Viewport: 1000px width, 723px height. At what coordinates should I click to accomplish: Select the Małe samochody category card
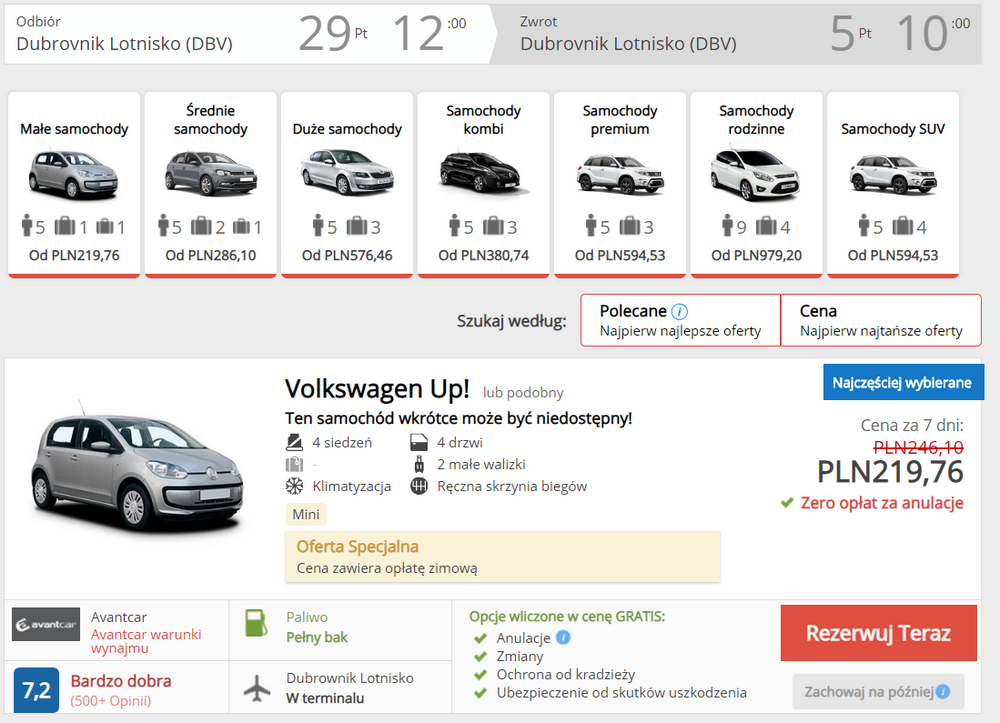pos(74,185)
